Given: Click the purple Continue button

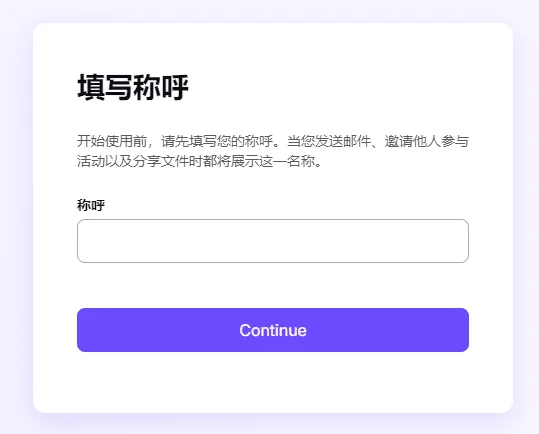Looking at the screenshot, I should point(273,330).
